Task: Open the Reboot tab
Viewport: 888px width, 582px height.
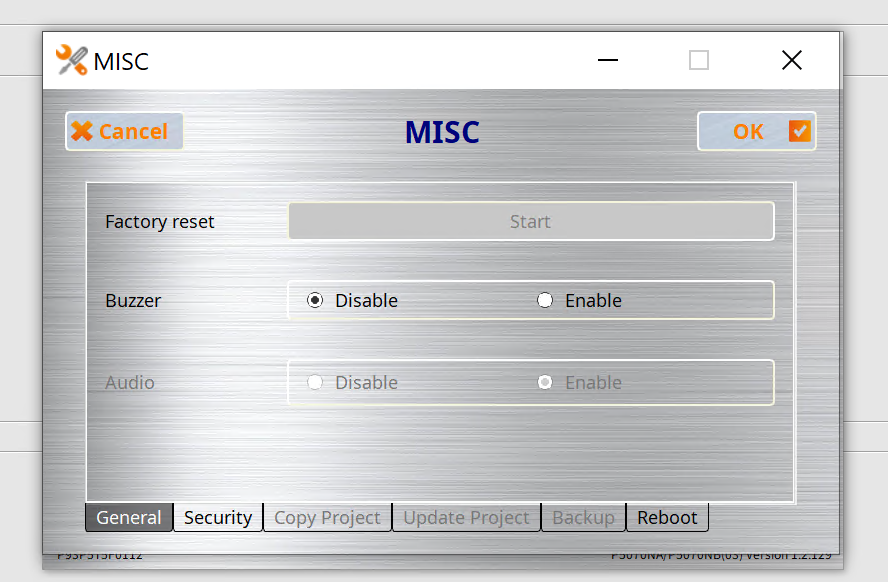Action: (667, 517)
